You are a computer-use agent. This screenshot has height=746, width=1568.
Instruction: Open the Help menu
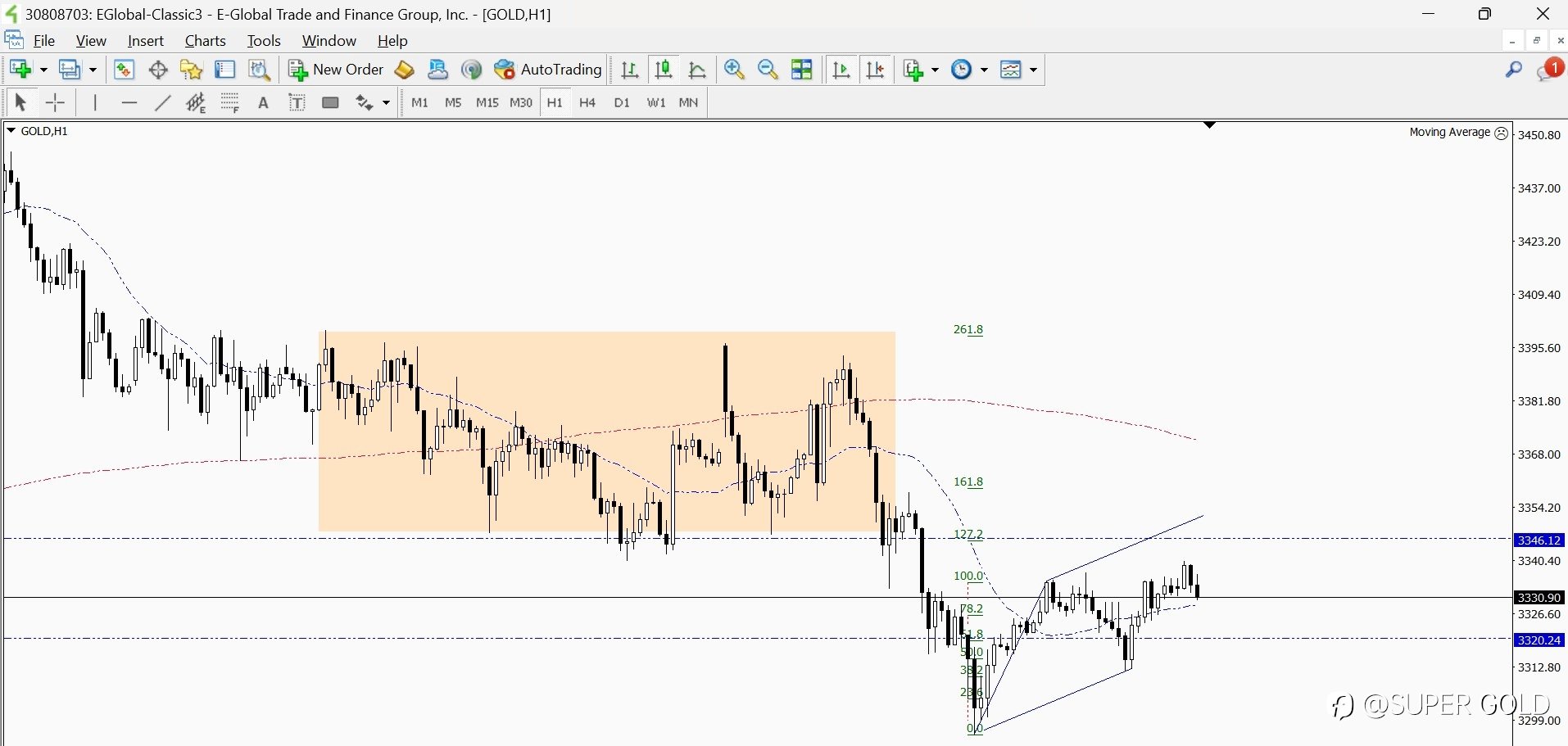coord(392,40)
